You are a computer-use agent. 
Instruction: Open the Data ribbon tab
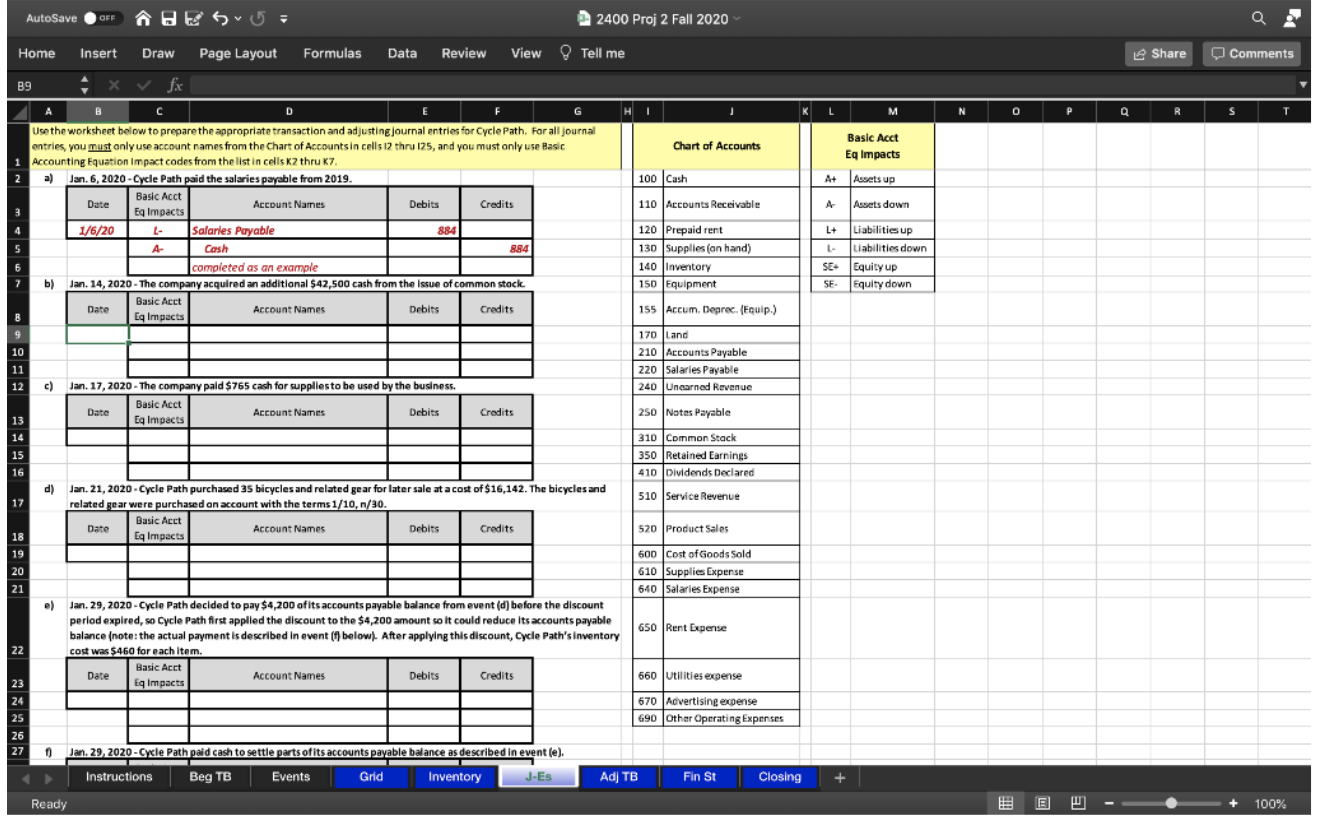(x=402, y=54)
